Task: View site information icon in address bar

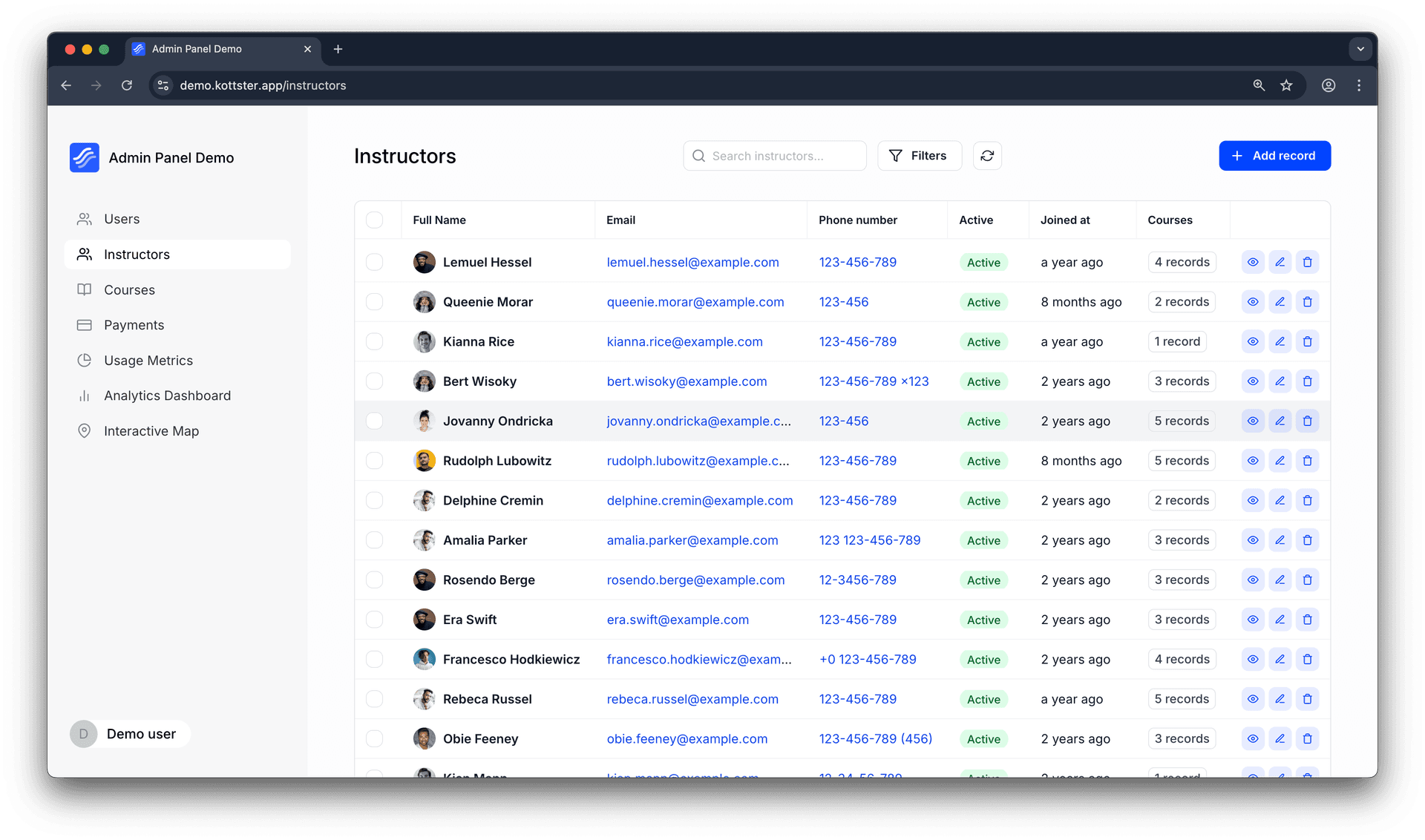Action: 163,85
